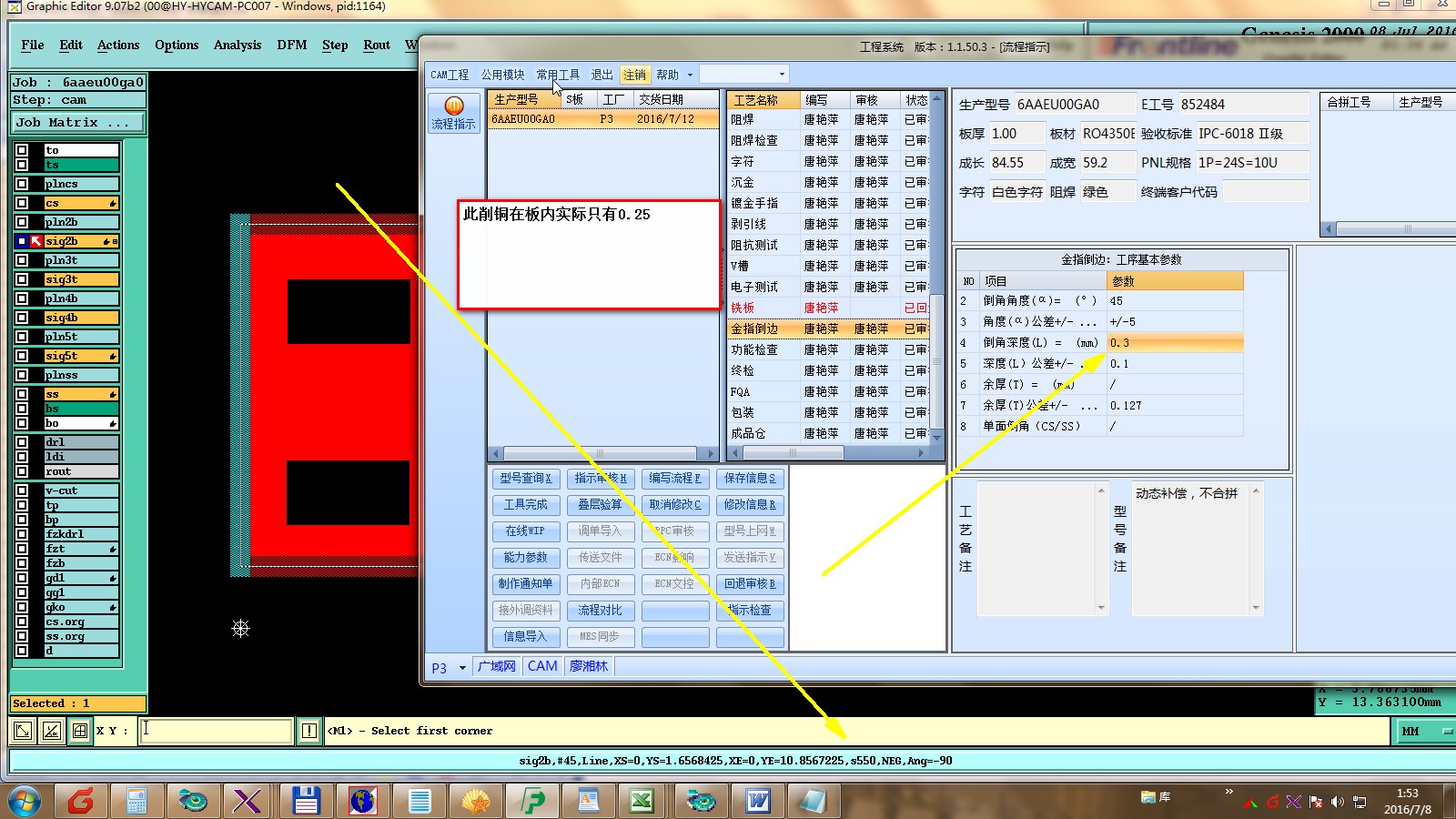1456x819 pixels.
Task: Click the angle-snap icon in bottom toolbar
Action: (52, 731)
